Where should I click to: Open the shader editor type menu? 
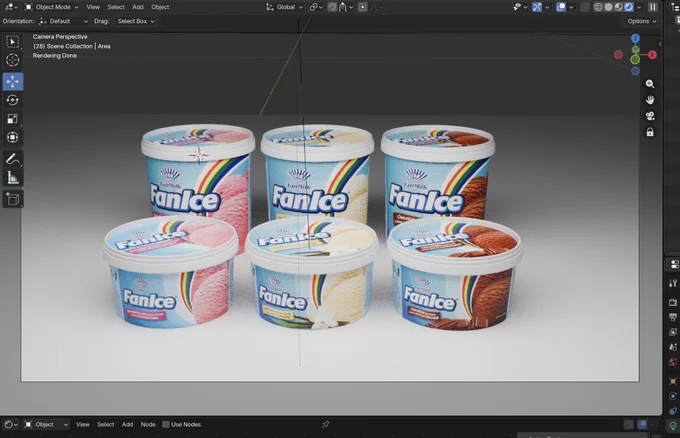click(10, 425)
